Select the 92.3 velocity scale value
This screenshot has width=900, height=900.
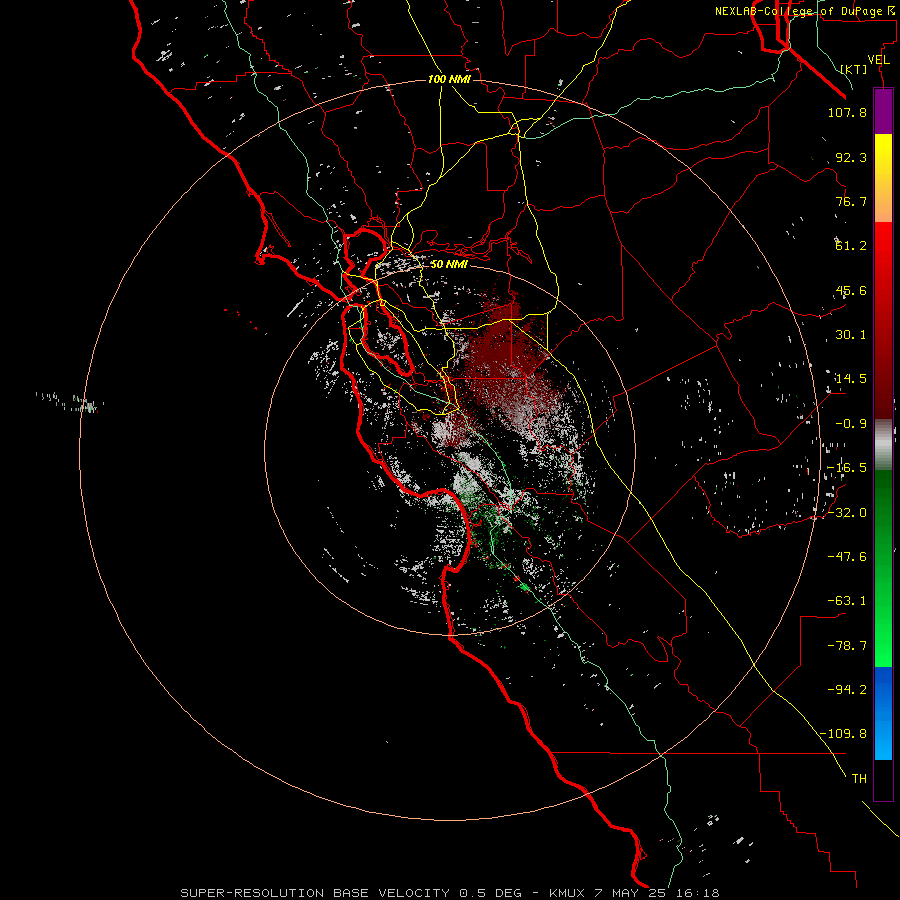coord(851,157)
